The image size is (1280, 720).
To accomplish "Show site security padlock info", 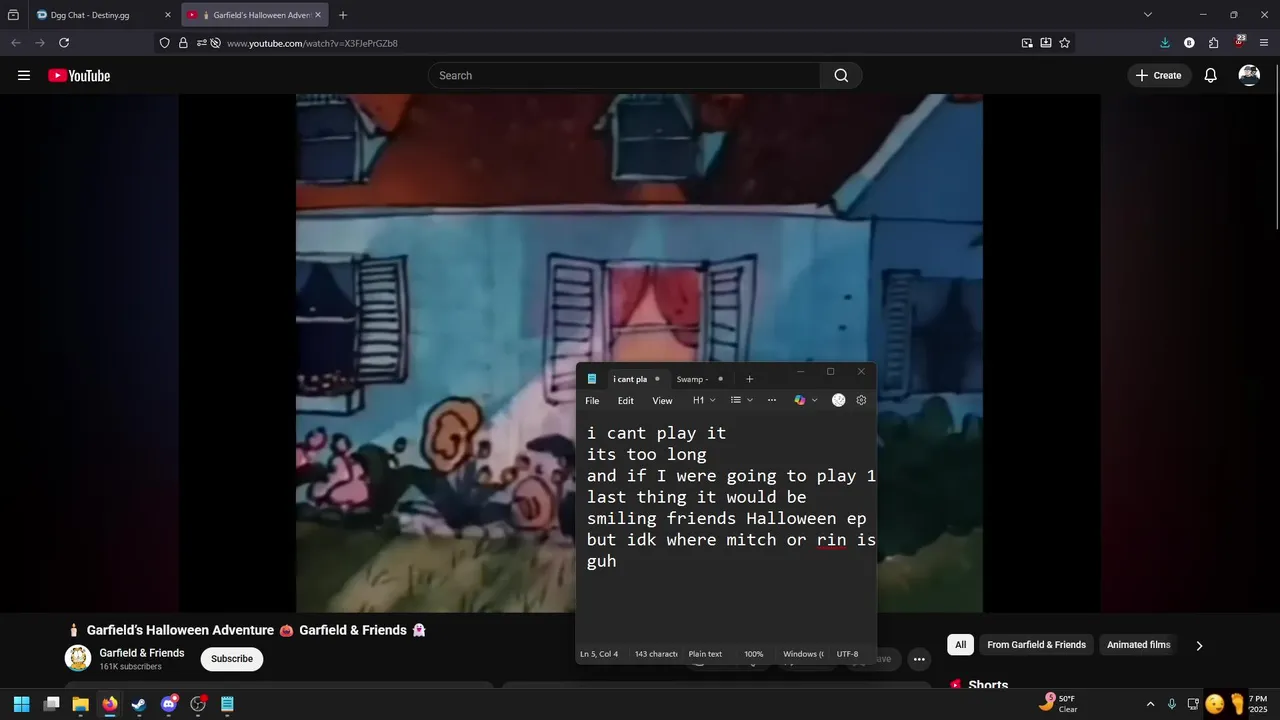I will click(183, 43).
